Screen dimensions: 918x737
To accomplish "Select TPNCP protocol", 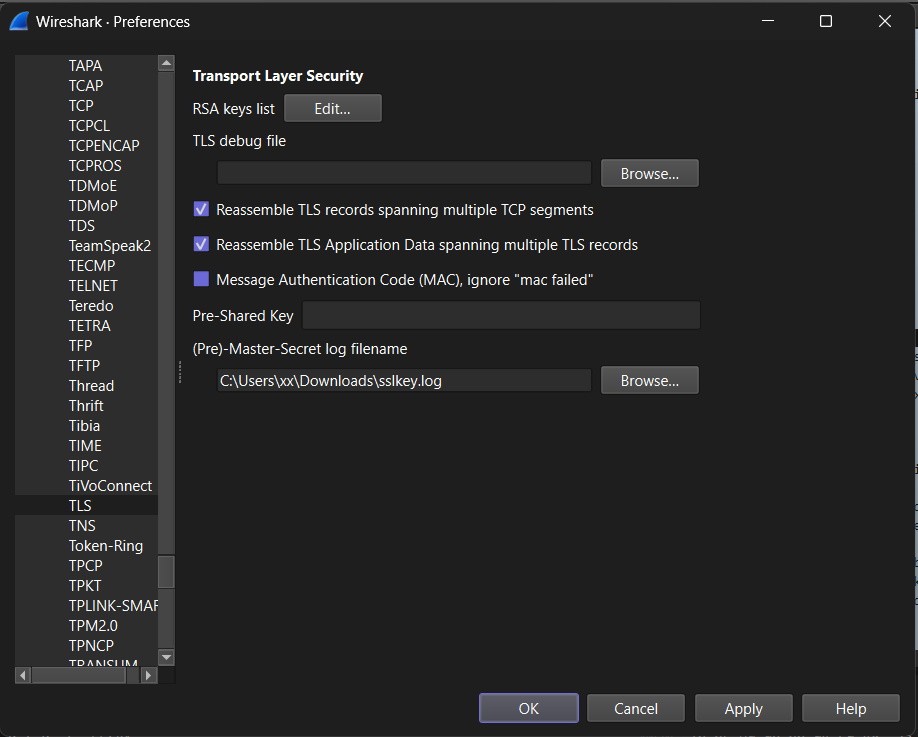I will tap(91, 646).
